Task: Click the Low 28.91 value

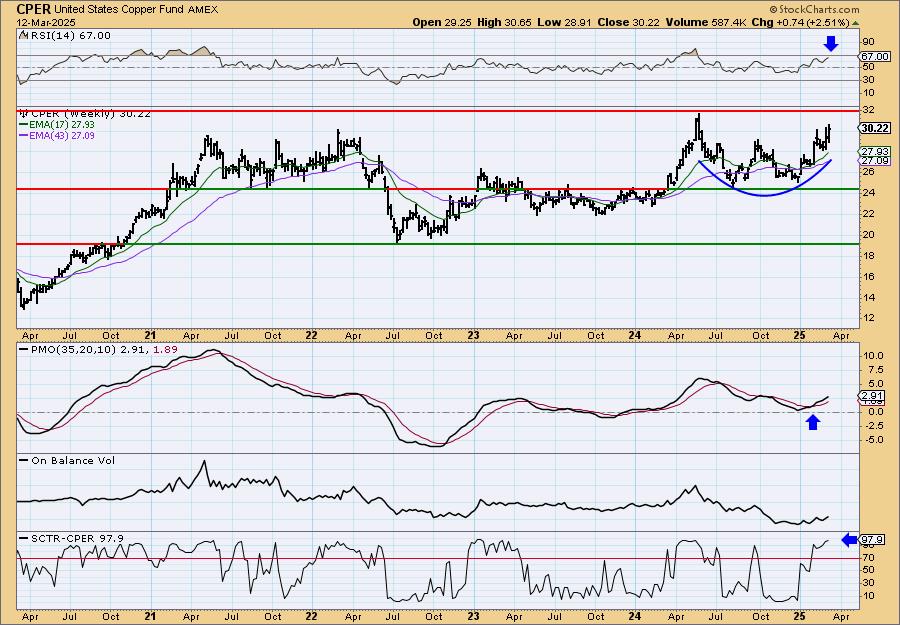Action: point(562,22)
